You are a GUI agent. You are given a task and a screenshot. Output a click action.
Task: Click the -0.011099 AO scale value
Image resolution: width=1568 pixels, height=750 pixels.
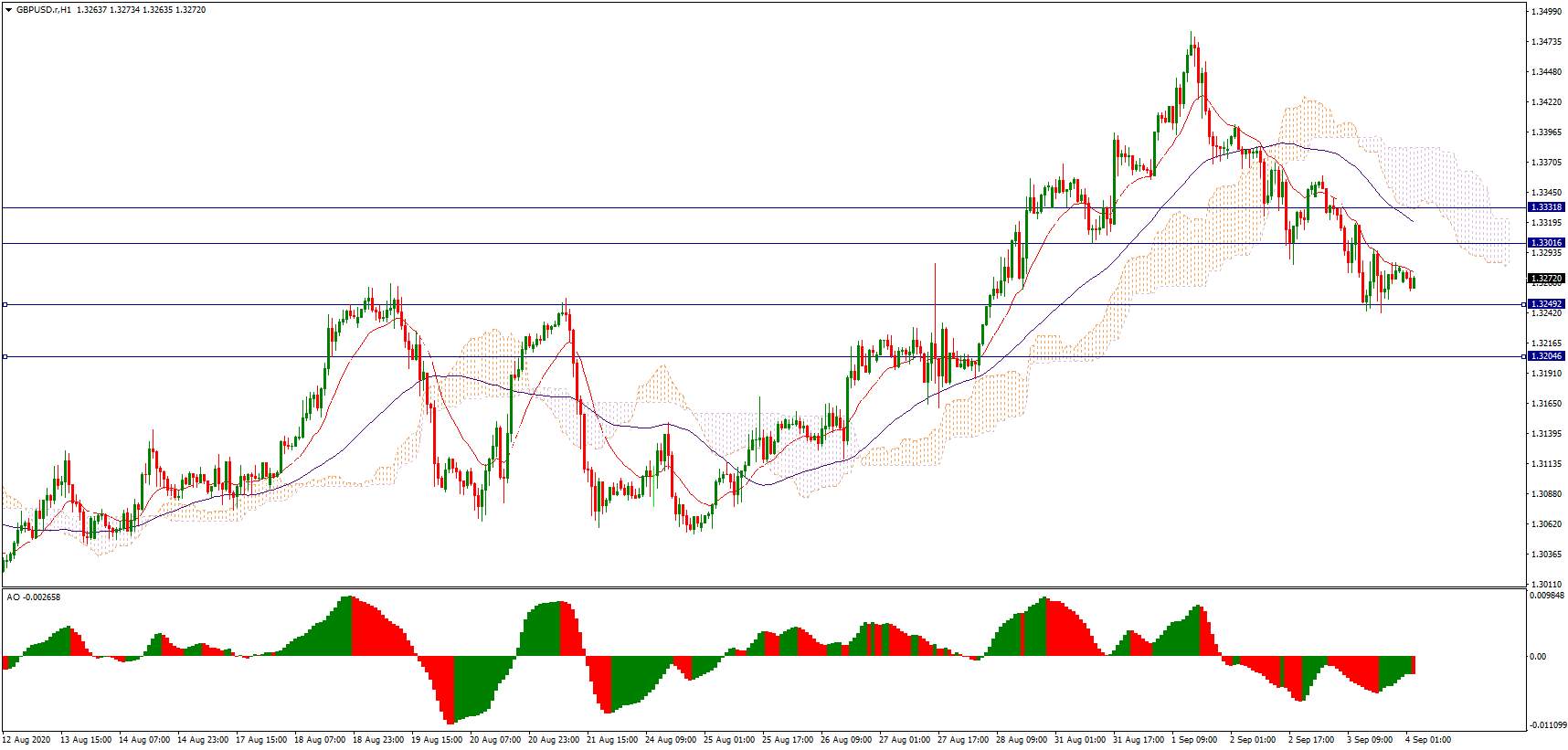point(1549,725)
